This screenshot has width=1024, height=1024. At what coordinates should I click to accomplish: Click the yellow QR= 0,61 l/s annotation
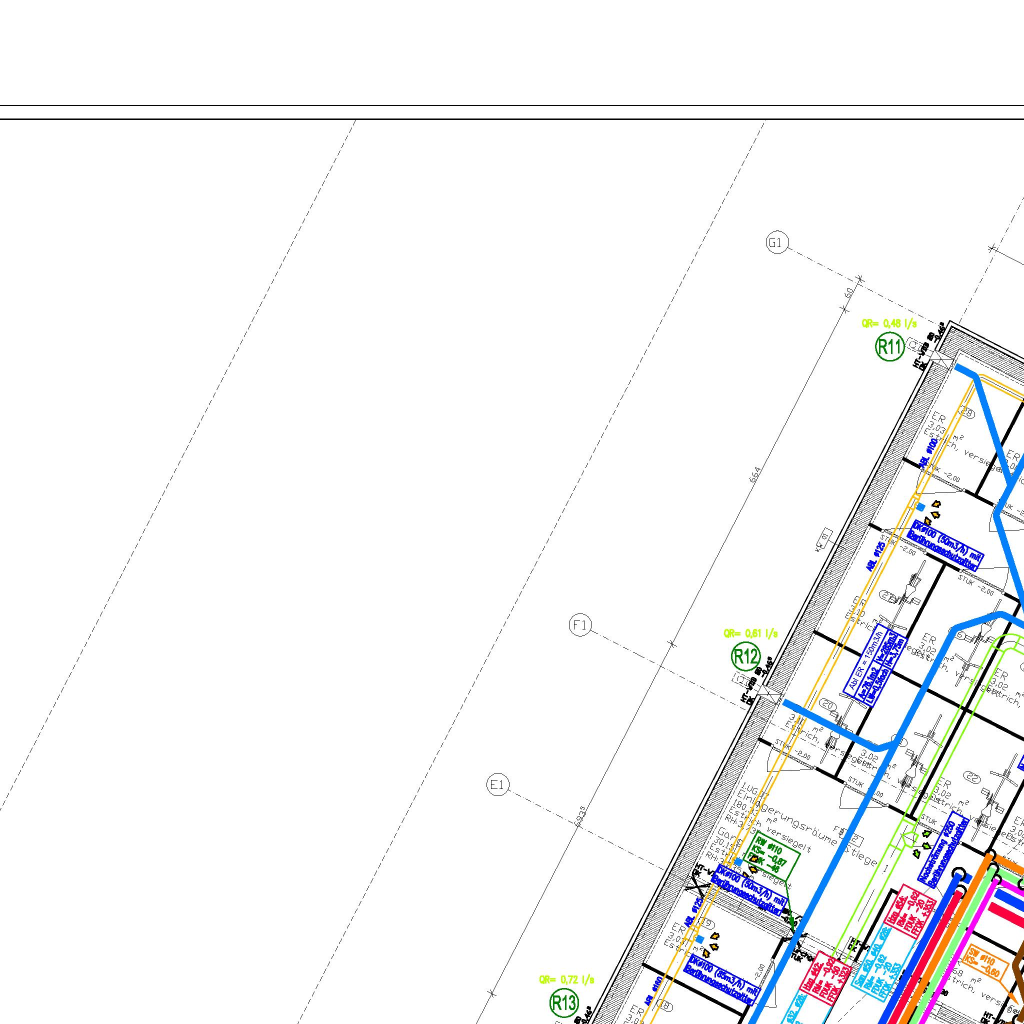point(750,633)
